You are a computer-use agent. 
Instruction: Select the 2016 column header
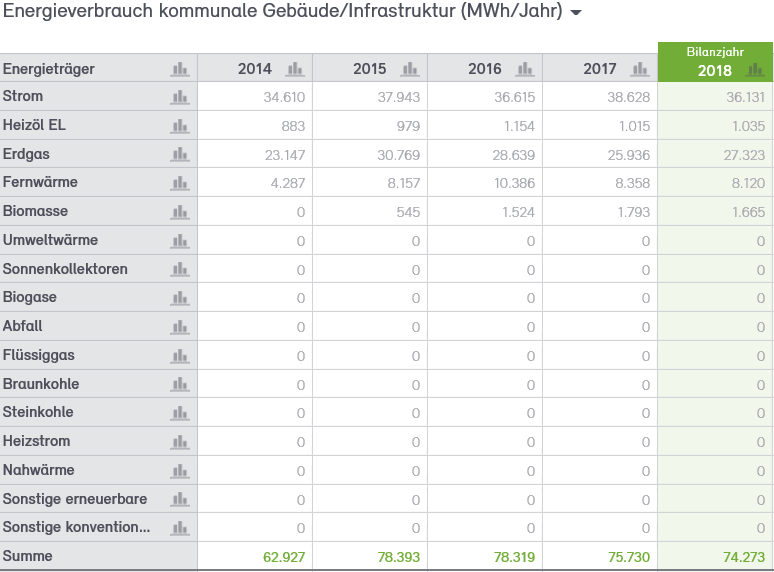click(x=485, y=69)
